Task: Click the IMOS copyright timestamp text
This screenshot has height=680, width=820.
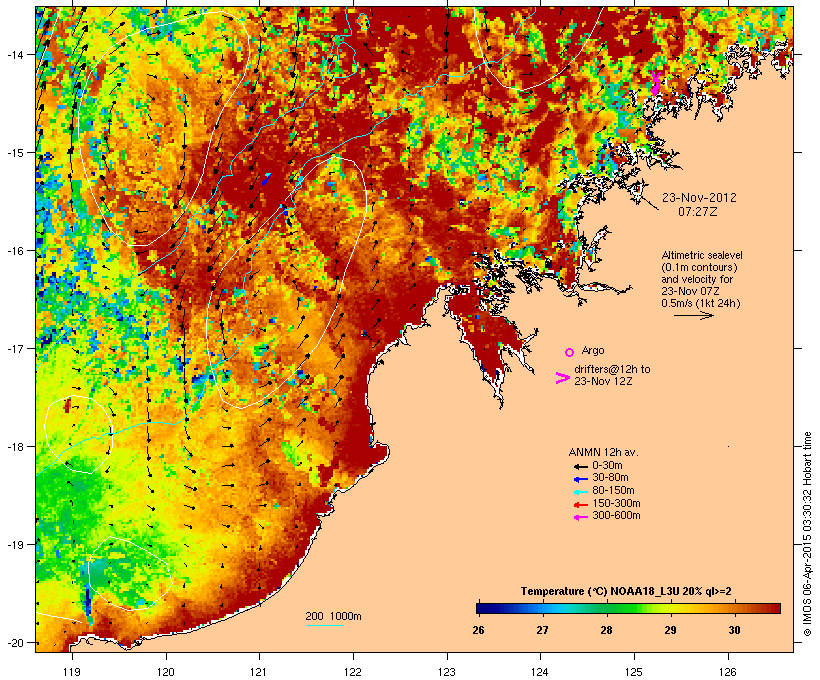Action: pos(807,534)
